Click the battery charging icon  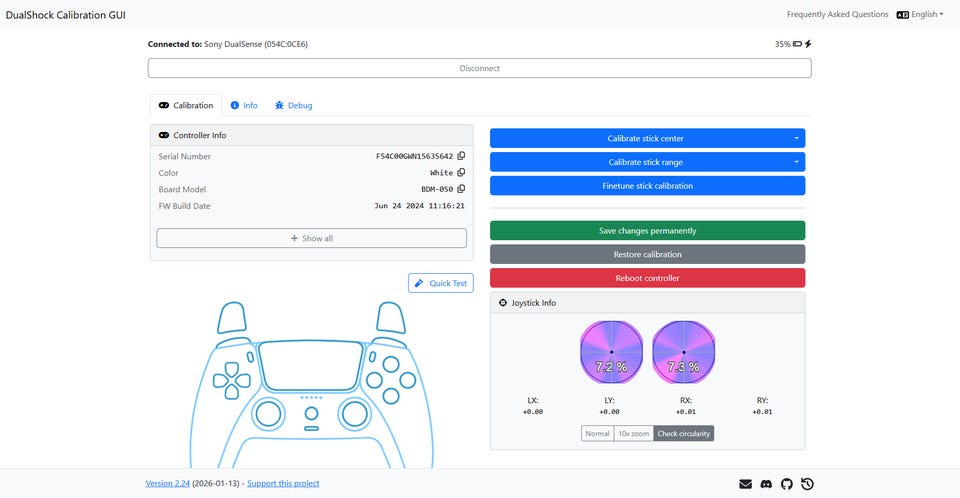point(808,44)
